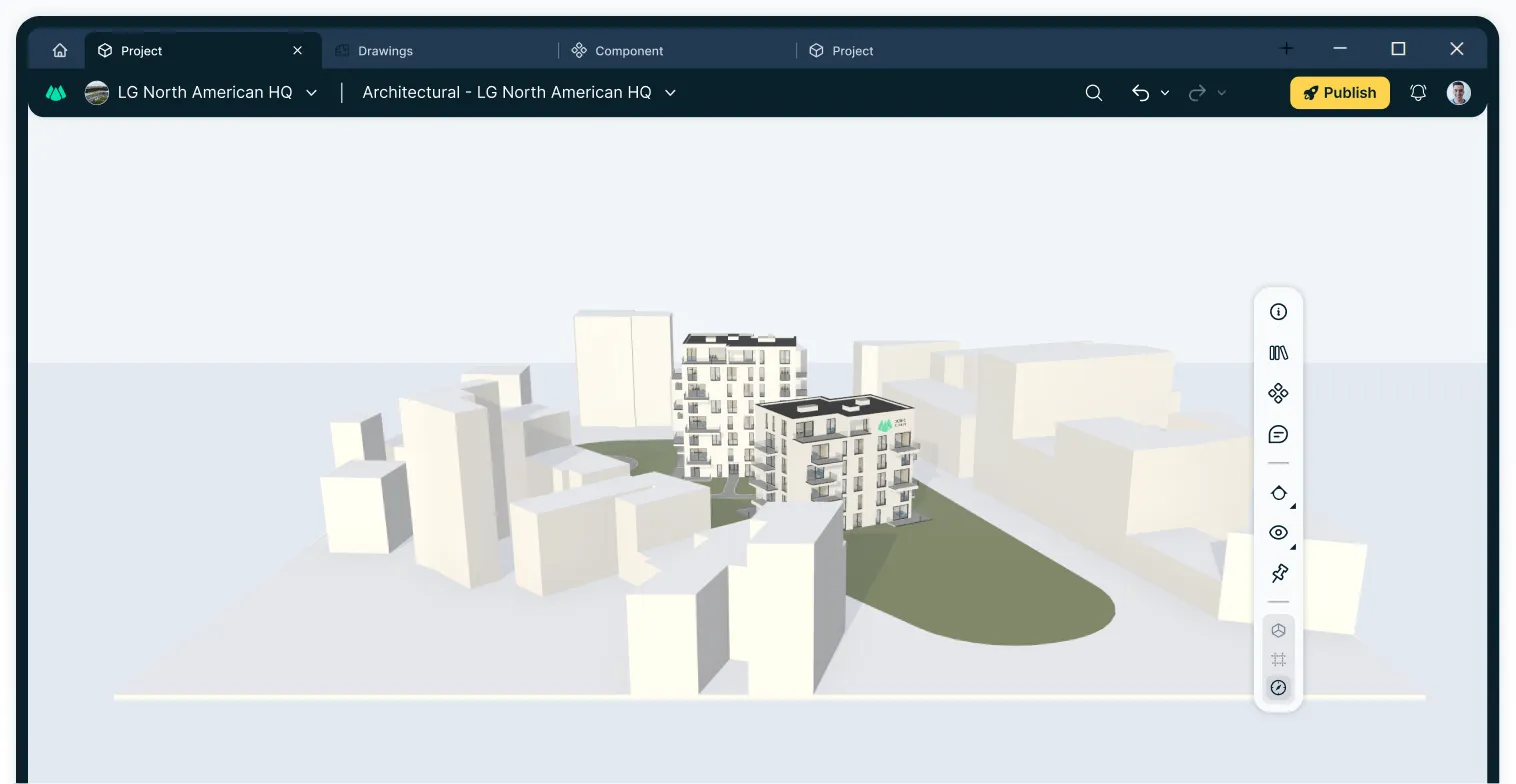Viewport: 1516px width, 784px height.
Task: Close the active Project tab
Action: [297, 50]
